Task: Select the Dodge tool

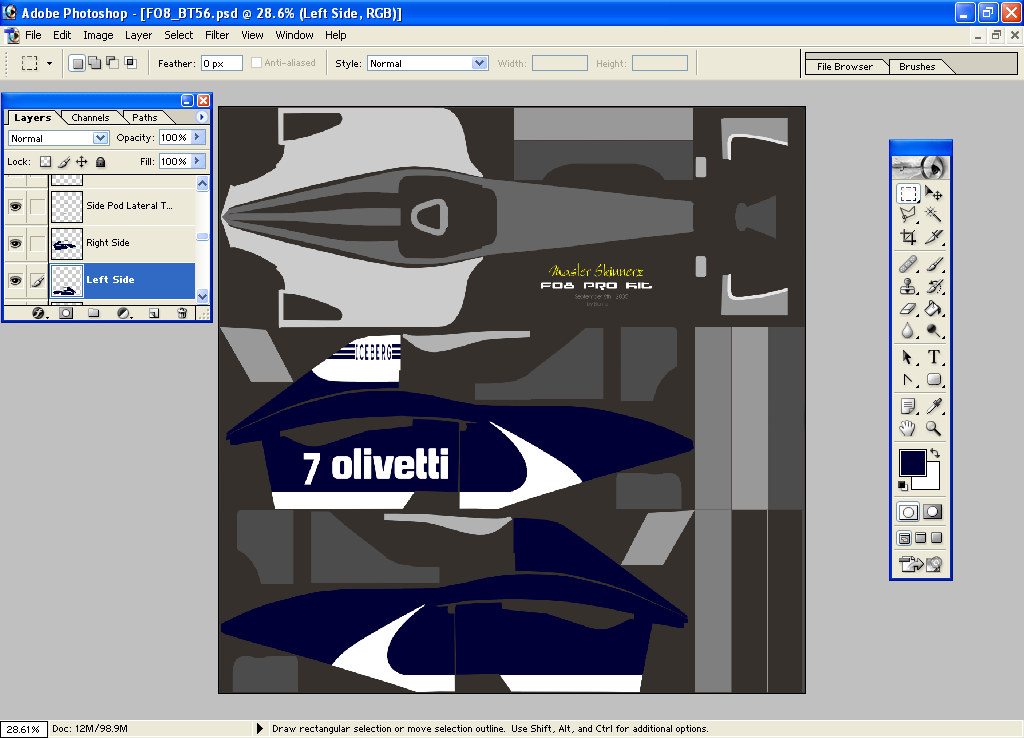Action: (933, 330)
